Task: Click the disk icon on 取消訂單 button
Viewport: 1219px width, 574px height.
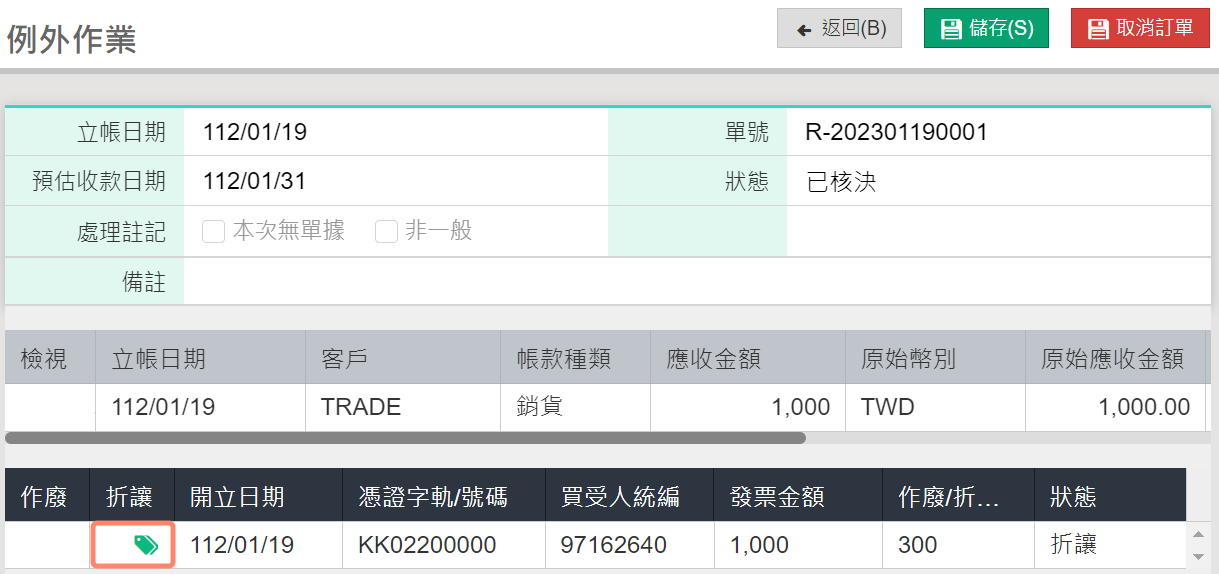Action: [x=1098, y=29]
